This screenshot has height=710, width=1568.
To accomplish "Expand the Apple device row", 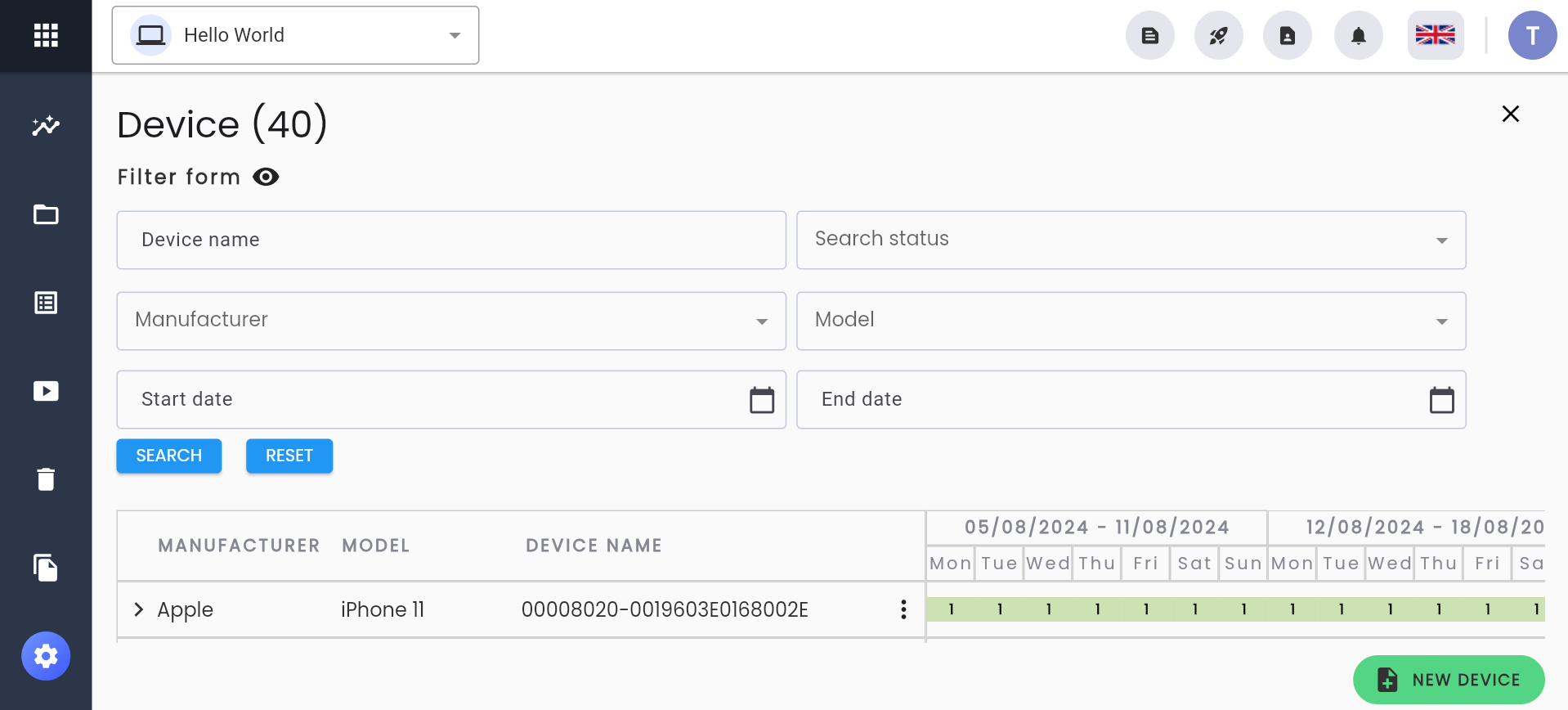I will 139,609.
